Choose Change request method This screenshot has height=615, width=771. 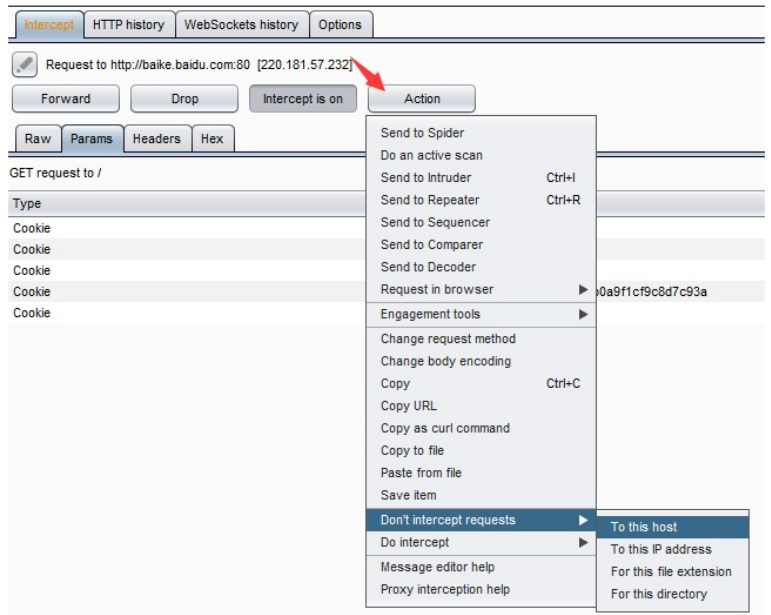pyautogui.click(x=481, y=339)
